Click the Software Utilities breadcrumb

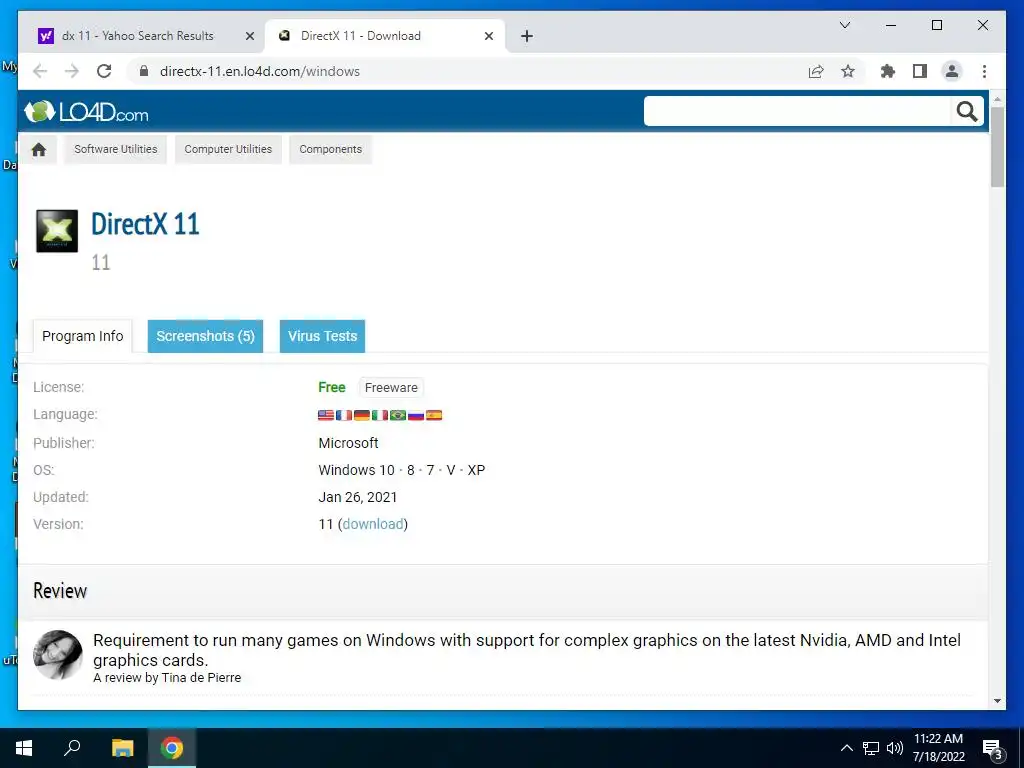pos(116,150)
